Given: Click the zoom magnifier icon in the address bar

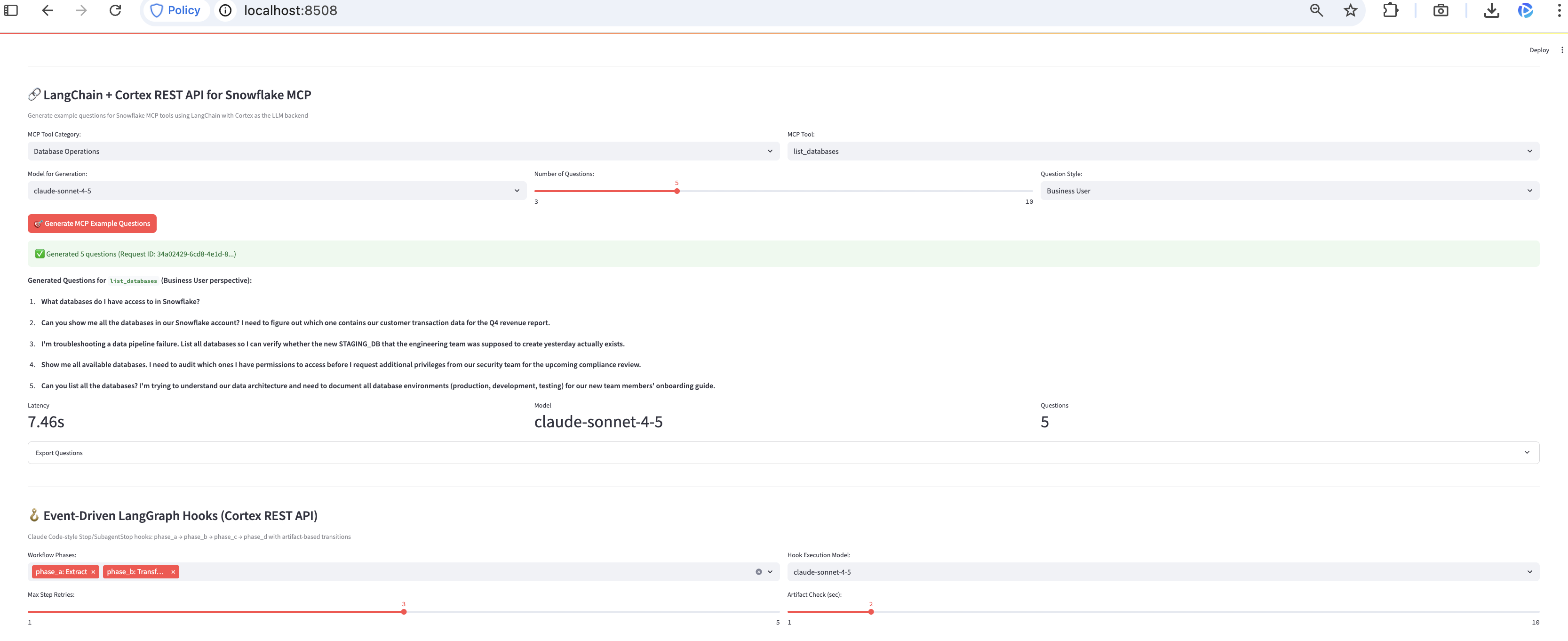Looking at the screenshot, I should 1316,10.
